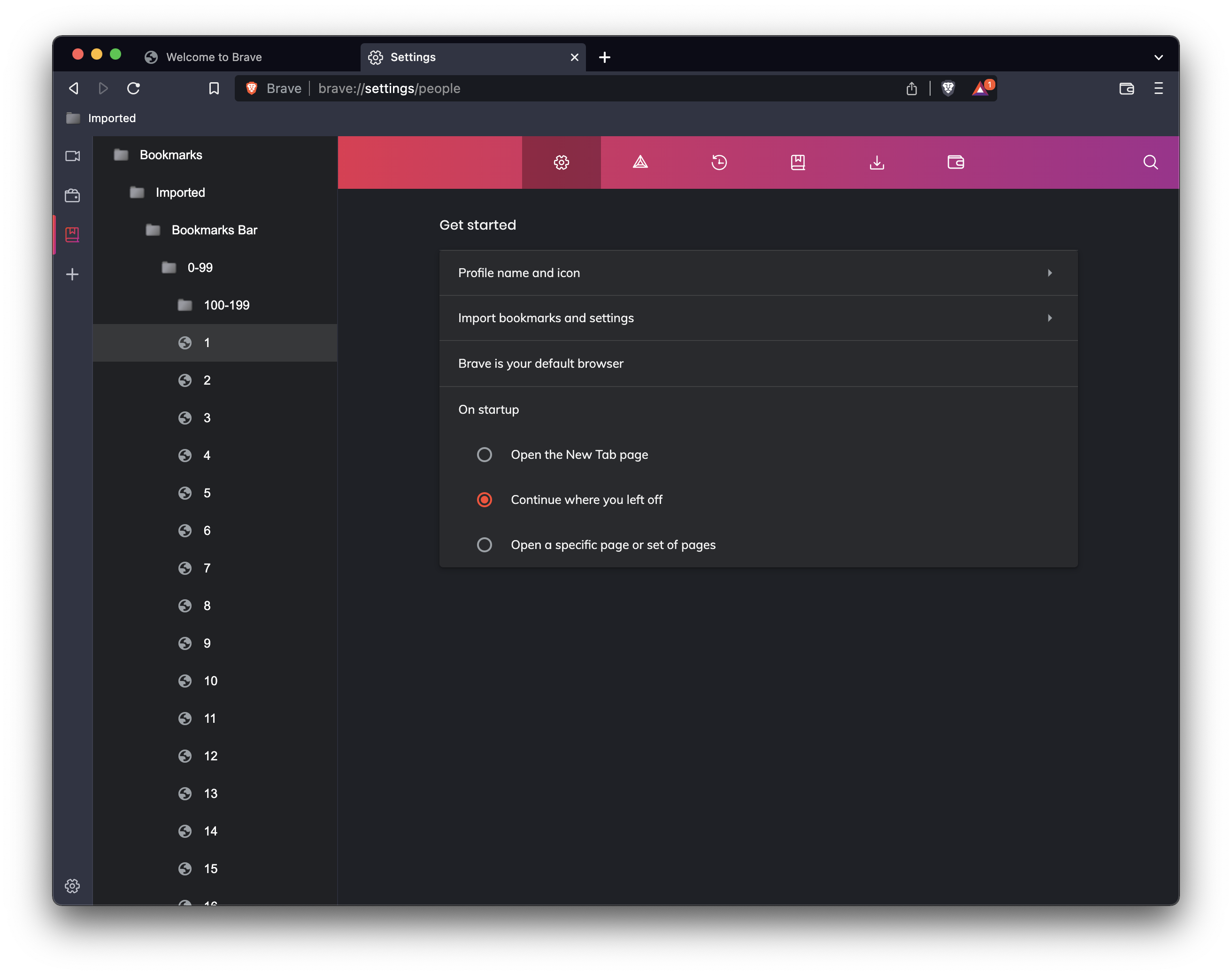
Task: Open Downloads icon in settings header
Action: (877, 162)
